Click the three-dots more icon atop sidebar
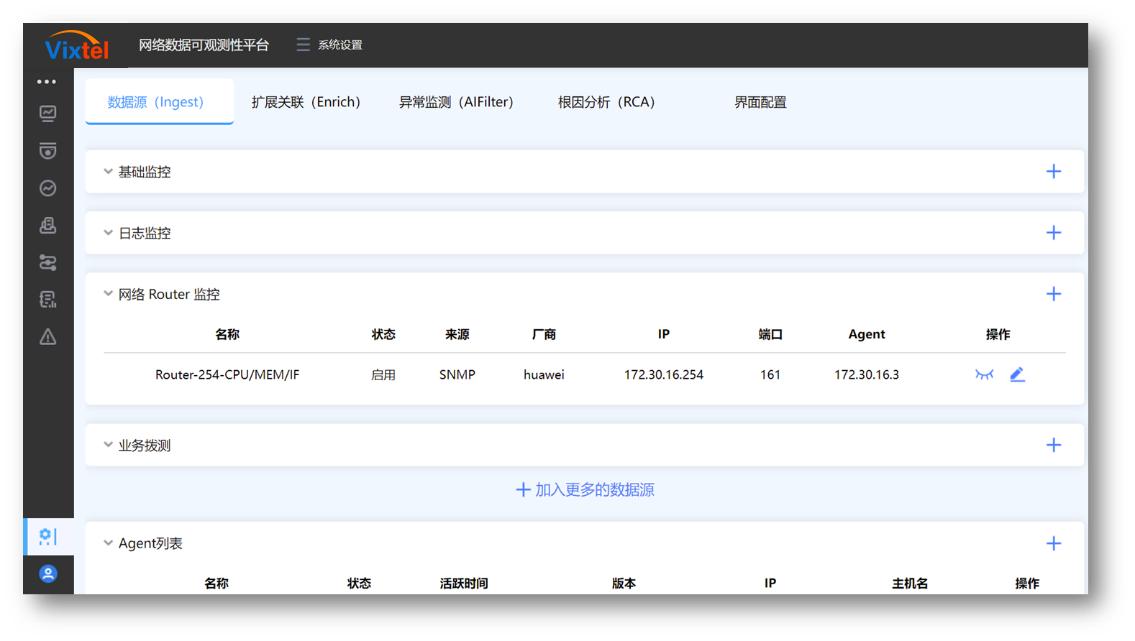This screenshot has height=641, width=1135. point(47,81)
